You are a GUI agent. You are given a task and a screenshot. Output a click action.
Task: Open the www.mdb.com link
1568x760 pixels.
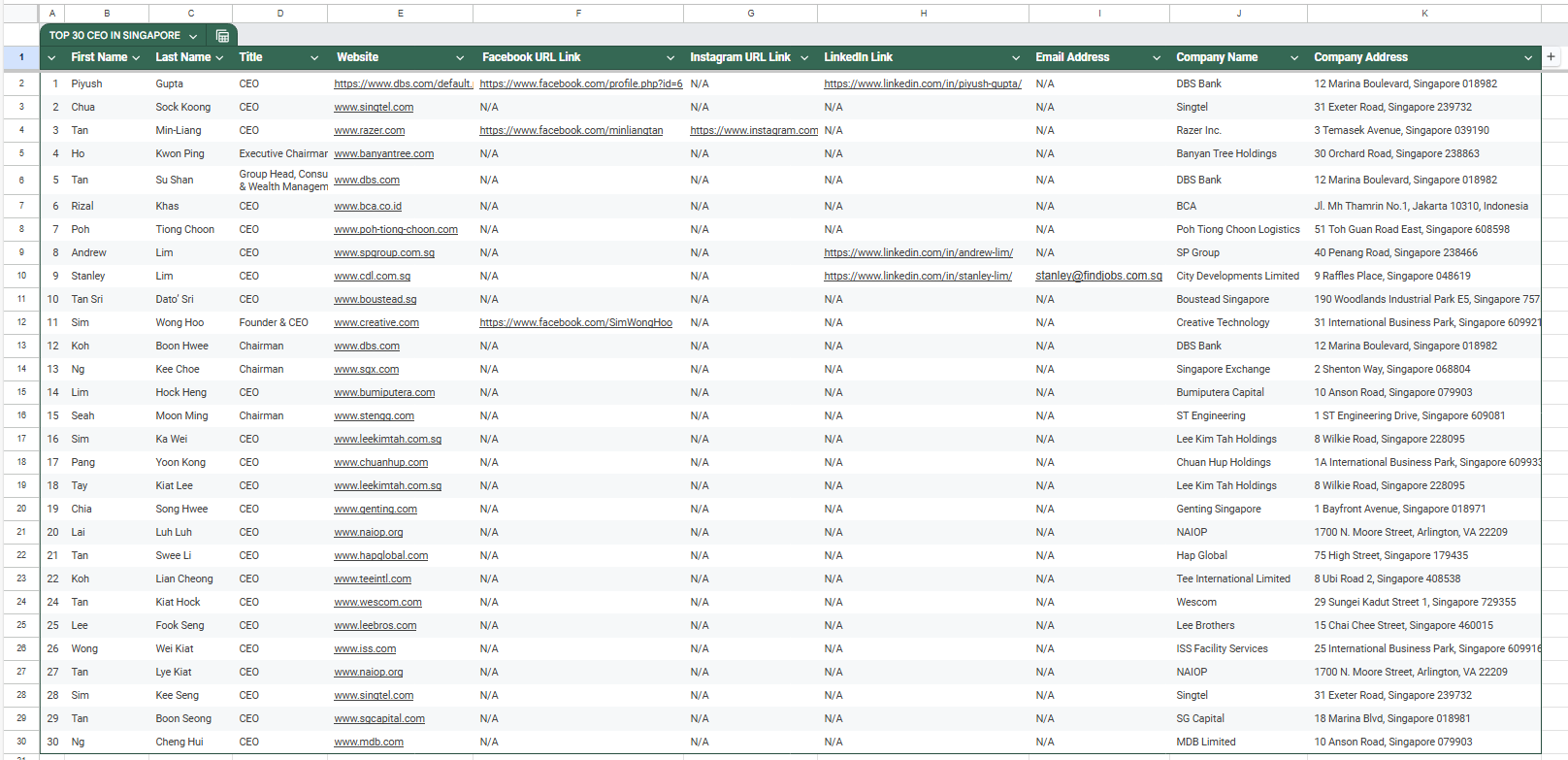369,743
